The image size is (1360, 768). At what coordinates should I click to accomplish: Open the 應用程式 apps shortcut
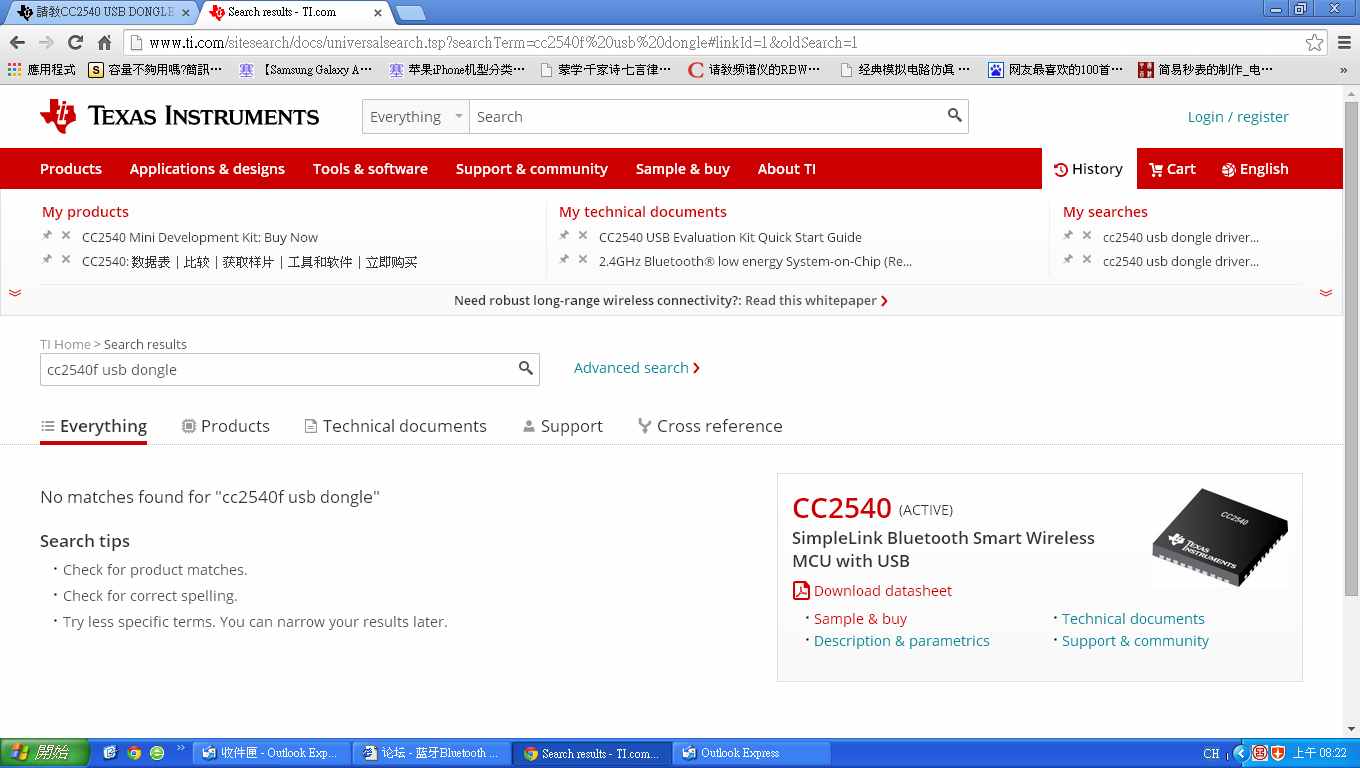42,70
